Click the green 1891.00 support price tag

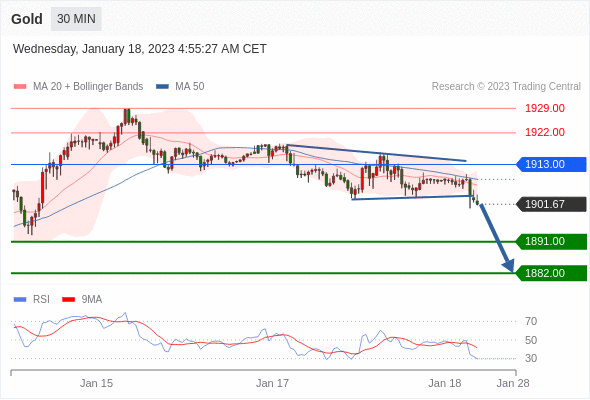click(x=551, y=241)
